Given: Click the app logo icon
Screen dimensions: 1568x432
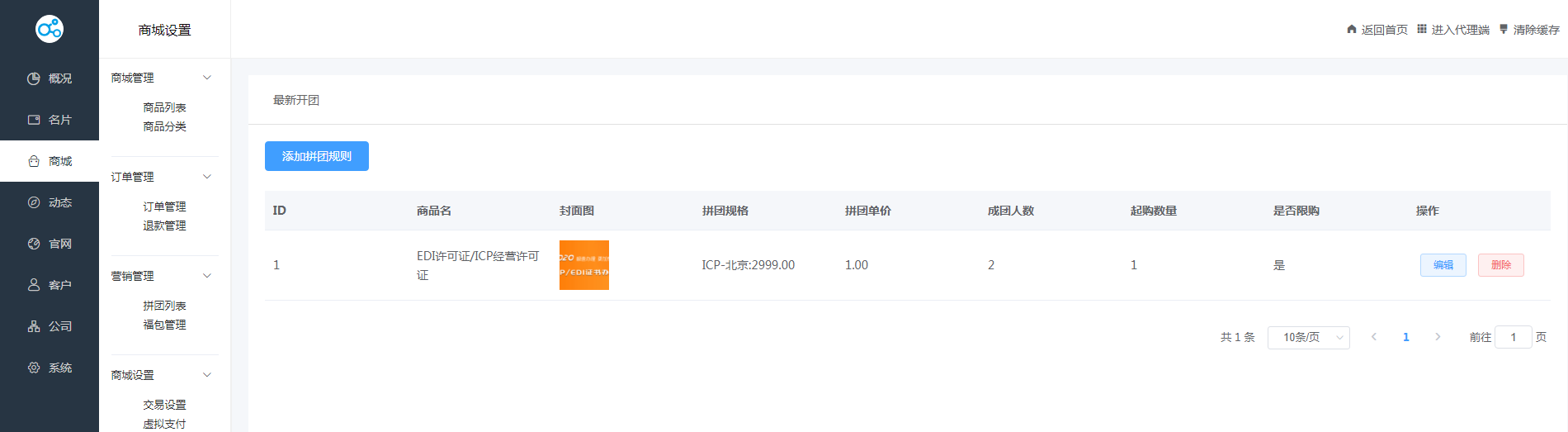Looking at the screenshot, I should 50,29.
